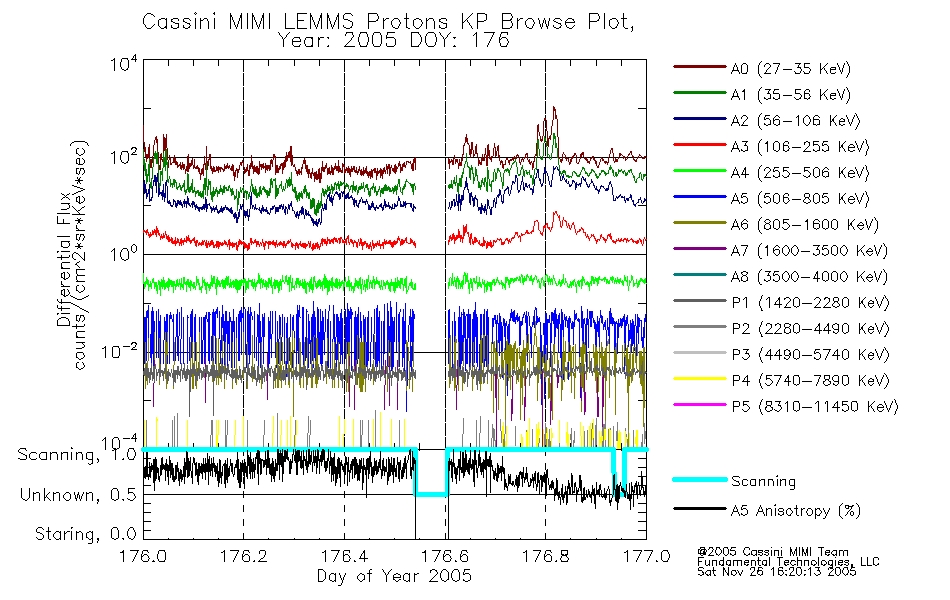The image size is (950, 600).
Task: Click the 'A5 Anisotropy (%)' legend label
Action: [x=796, y=511]
